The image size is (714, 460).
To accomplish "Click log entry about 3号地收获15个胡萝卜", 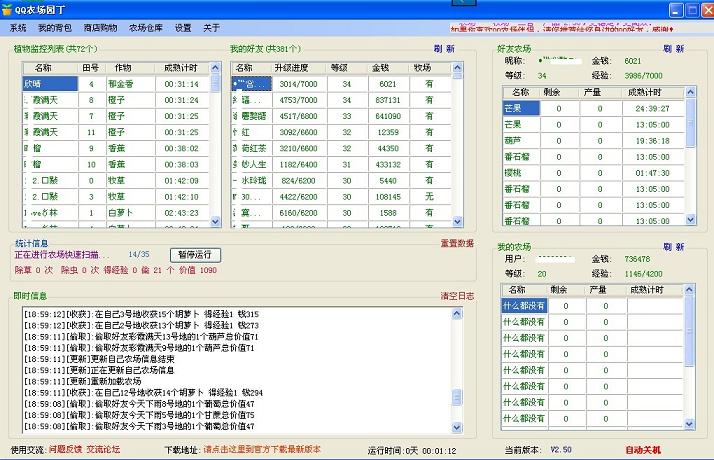I will click(141, 314).
